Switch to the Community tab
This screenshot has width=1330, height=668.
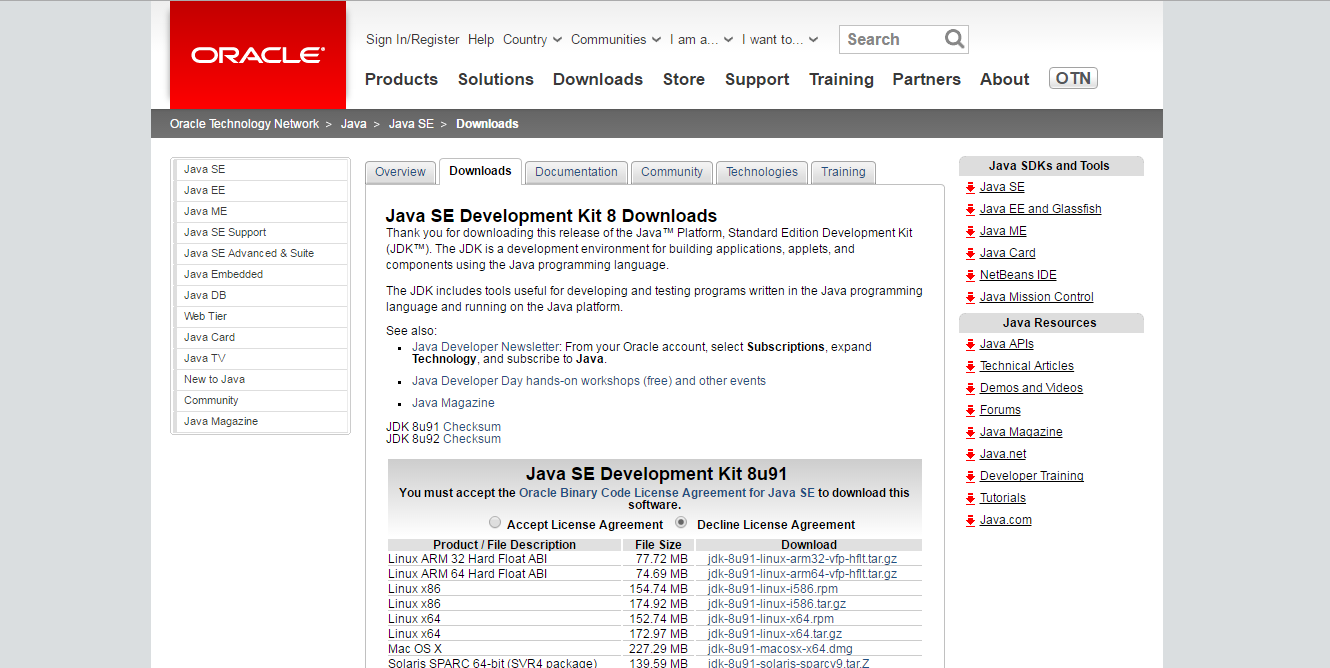[x=672, y=172]
